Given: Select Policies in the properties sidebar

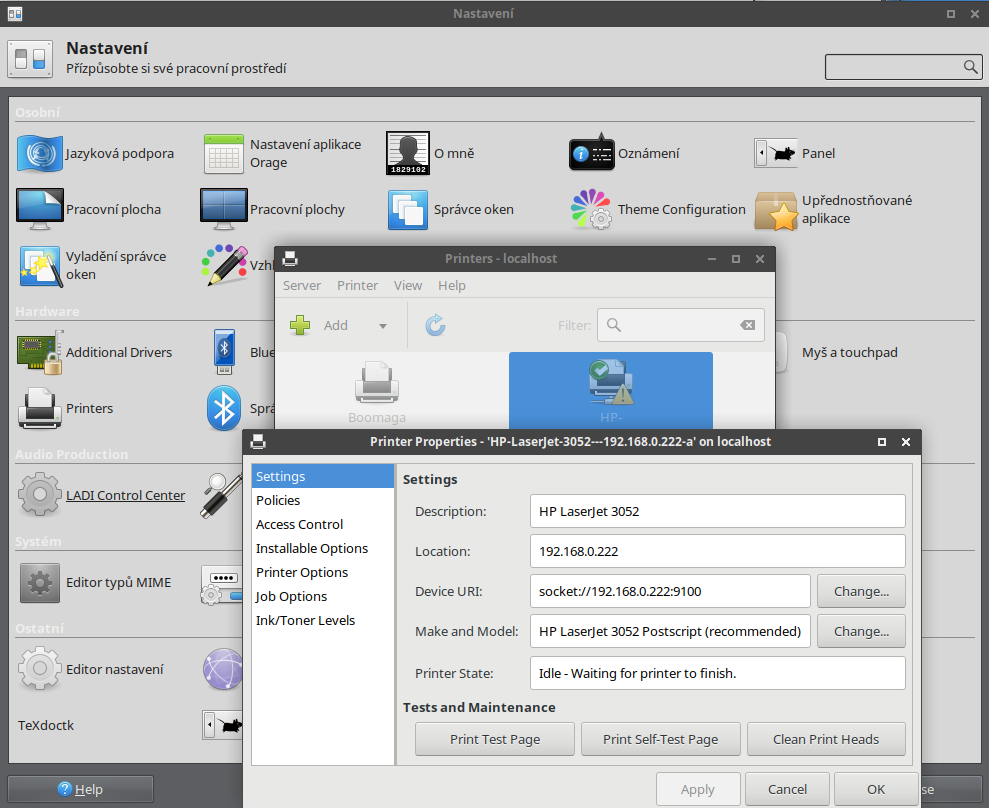Looking at the screenshot, I should coord(323,500).
